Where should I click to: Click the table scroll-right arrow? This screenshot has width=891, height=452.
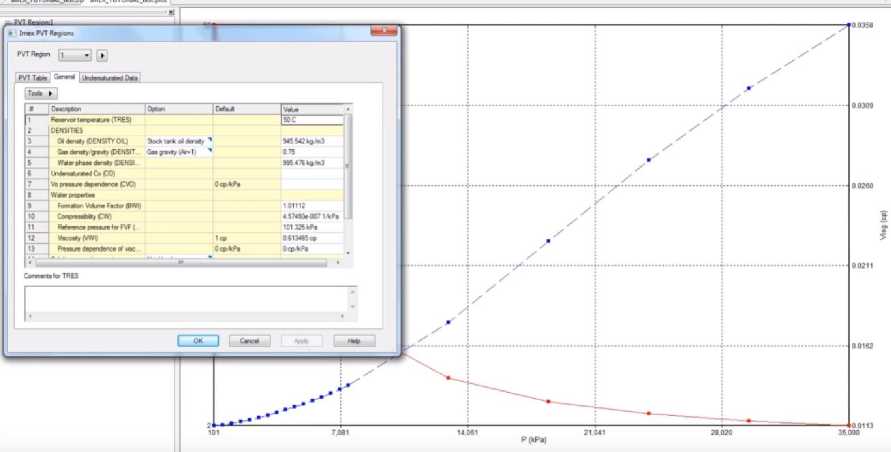pyautogui.click(x=338, y=263)
